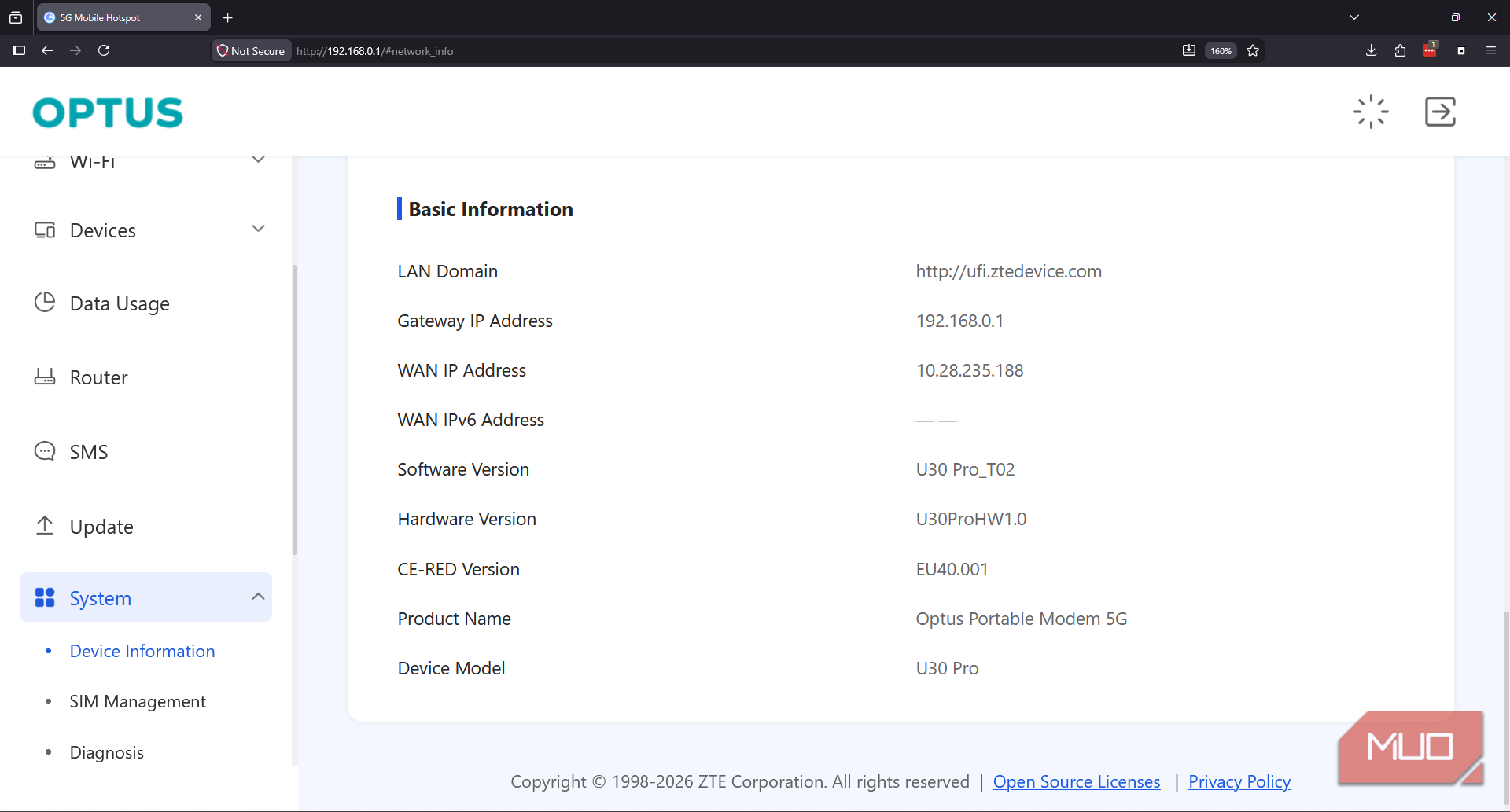Image resolution: width=1510 pixels, height=812 pixels.
Task: Click the Software Version value U30 Pro_T02
Action: (x=965, y=469)
